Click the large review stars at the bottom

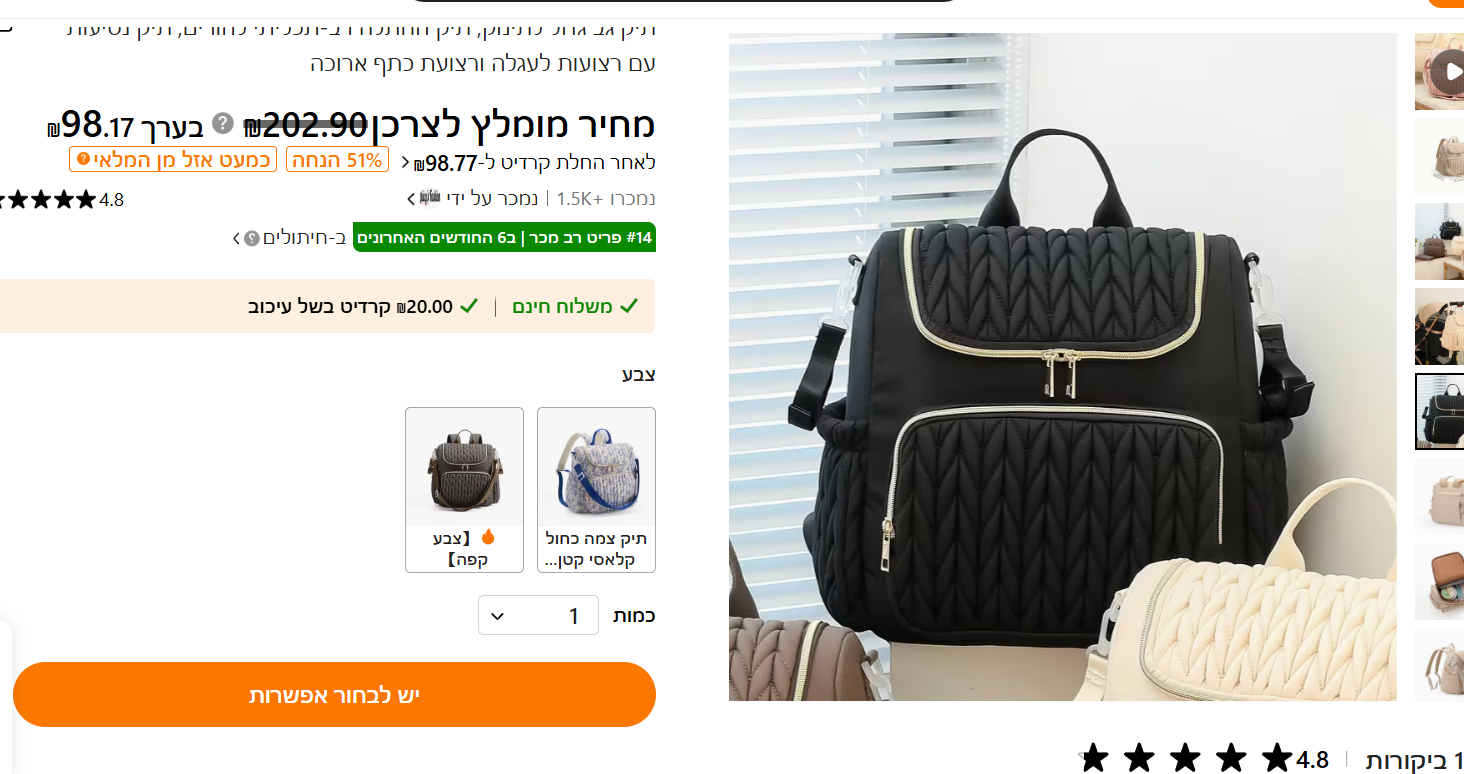tap(1185, 759)
